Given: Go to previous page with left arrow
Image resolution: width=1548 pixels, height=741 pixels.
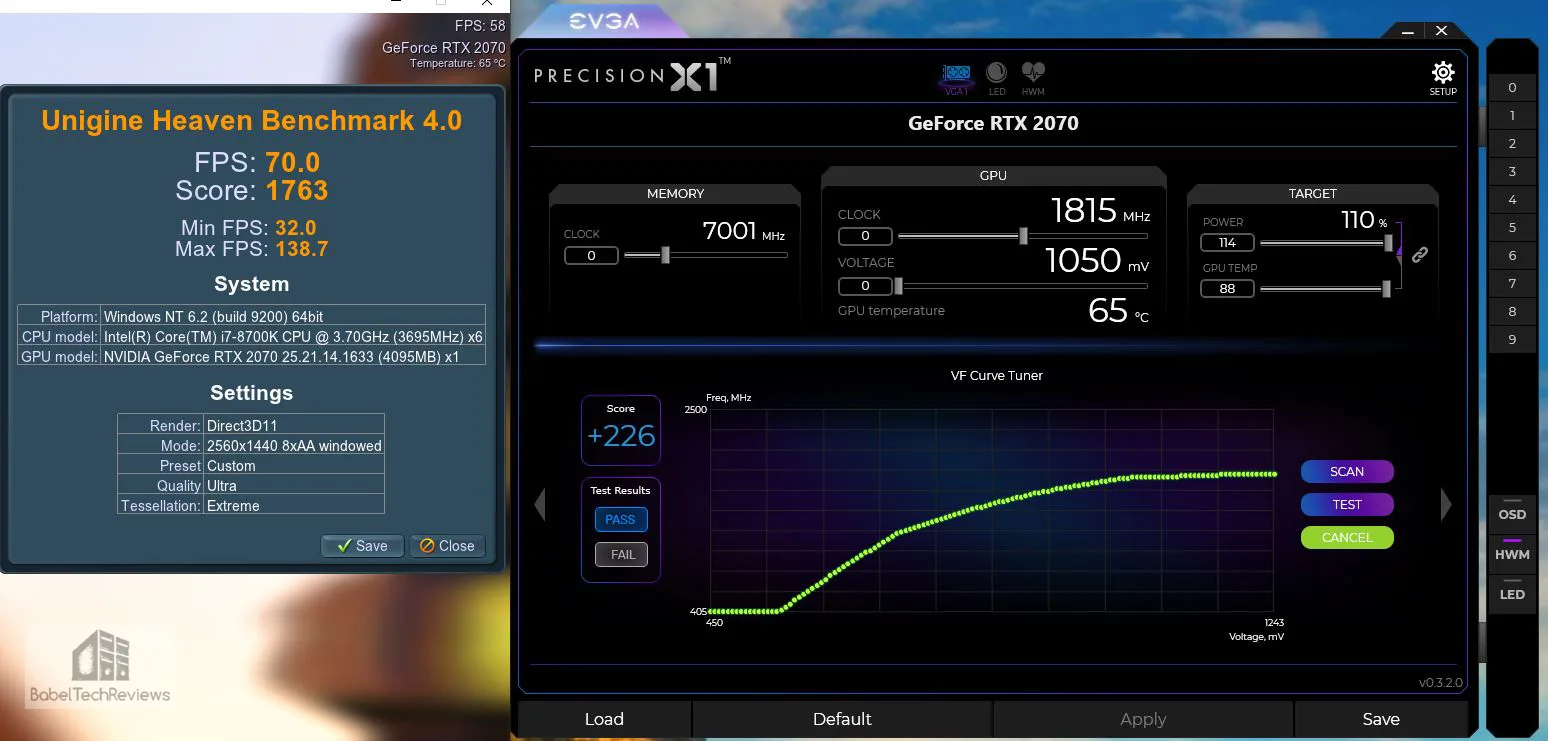Looking at the screenshot, I should (540, 504).
